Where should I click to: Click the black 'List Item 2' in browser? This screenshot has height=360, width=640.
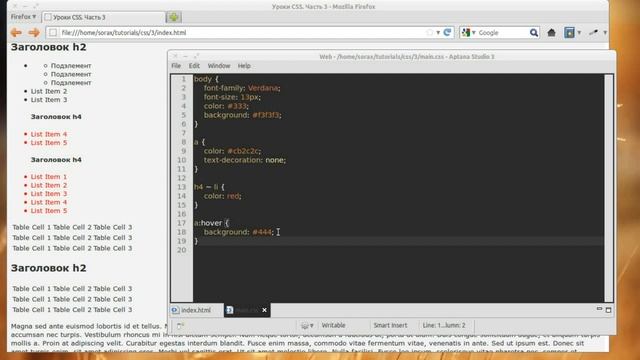[49, 91]
